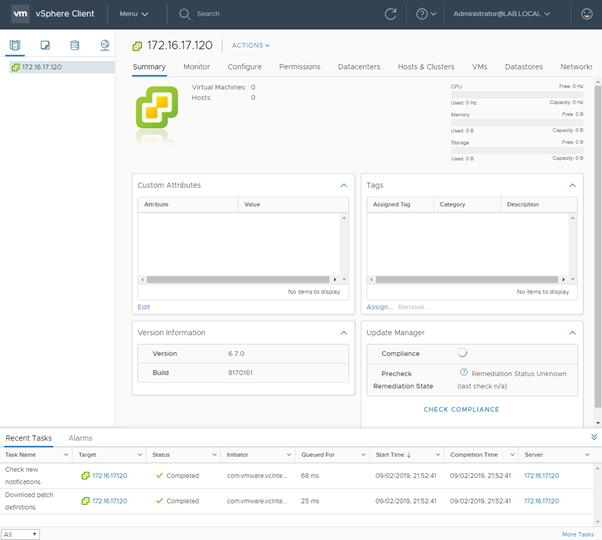602x540 pixels.
Task: Open the Server column filter dropdown
Action: pos(587,455)
